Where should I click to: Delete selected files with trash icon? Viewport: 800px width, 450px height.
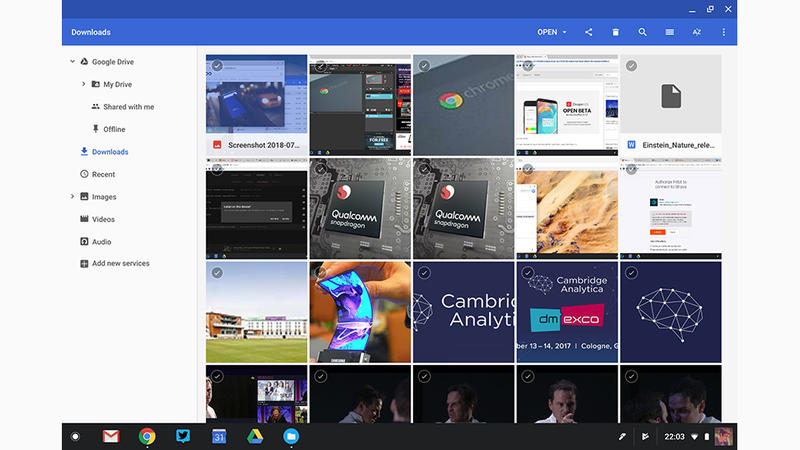point(615,32)
